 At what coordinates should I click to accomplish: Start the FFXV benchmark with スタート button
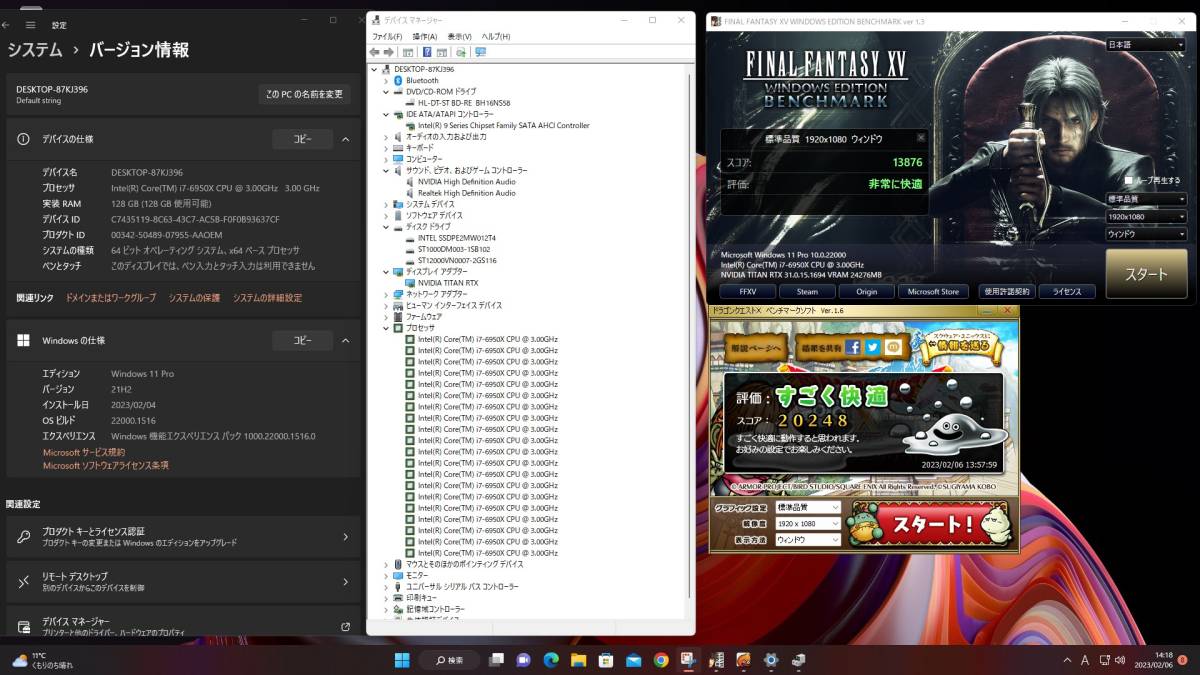(1146, 274)
